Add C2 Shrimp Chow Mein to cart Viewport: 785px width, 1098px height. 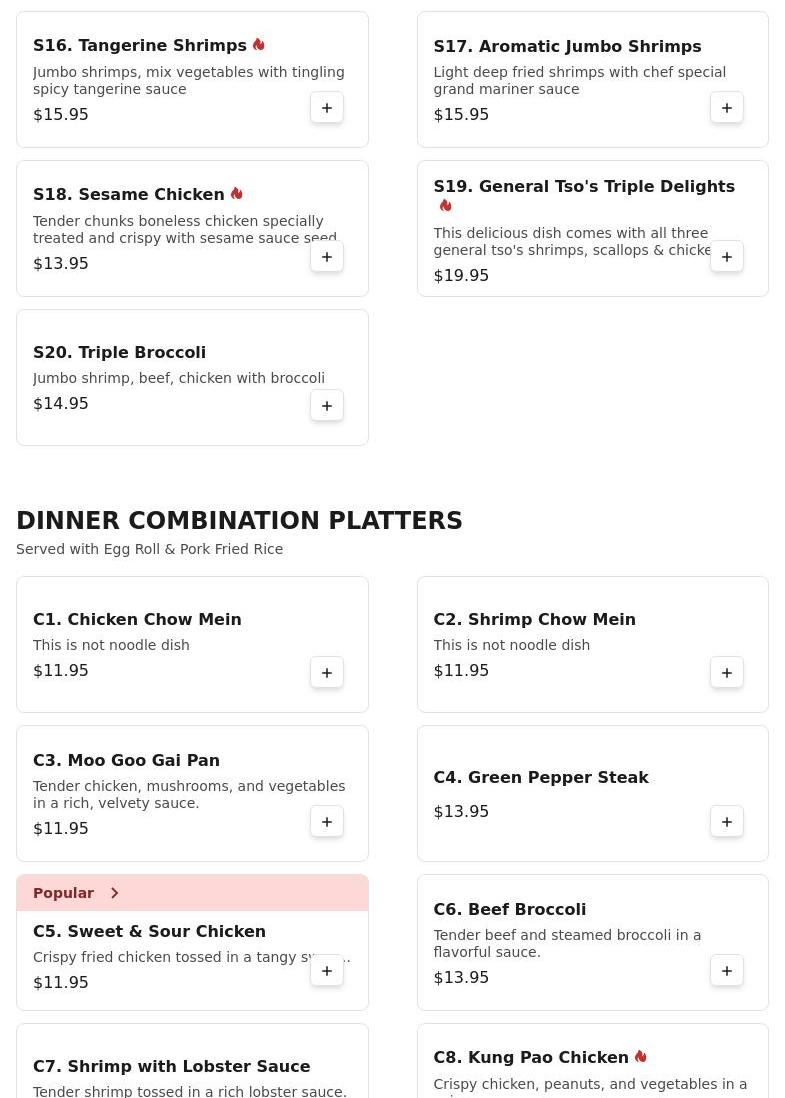[727, 673]
